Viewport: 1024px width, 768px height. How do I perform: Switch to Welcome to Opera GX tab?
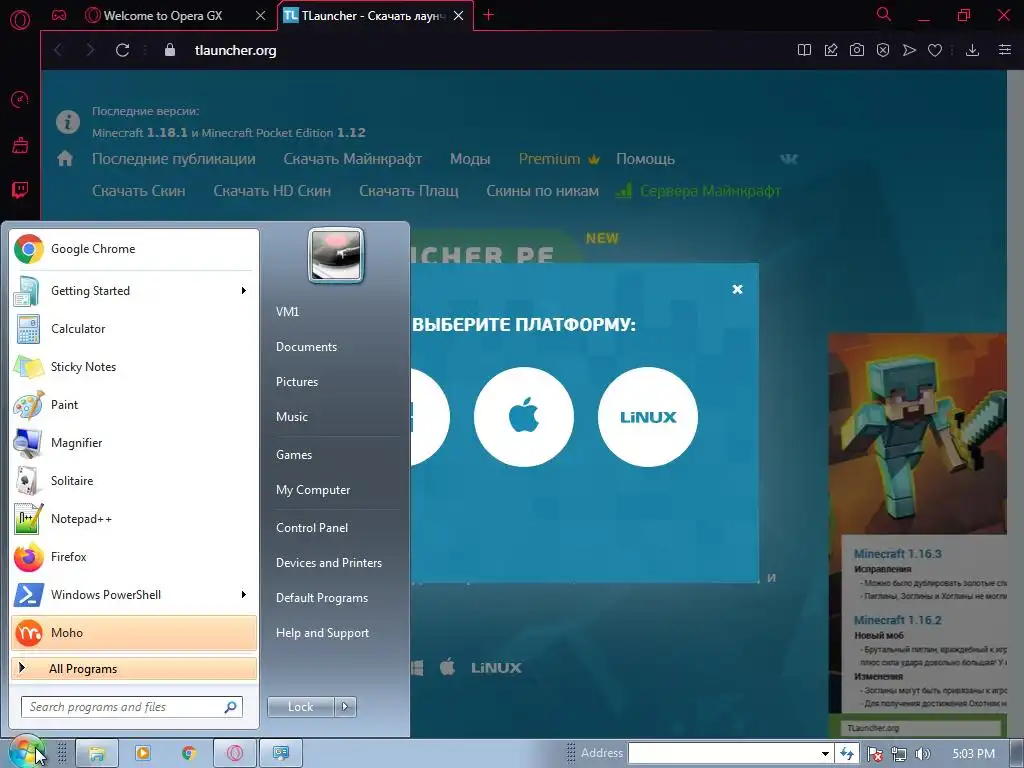[x=176, y=16]
